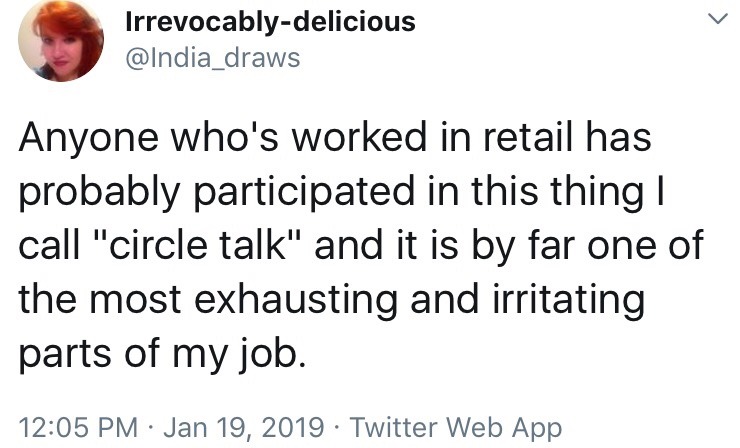Click the word "worked" in the first line

pyautogui.click(x=359, y=136)
